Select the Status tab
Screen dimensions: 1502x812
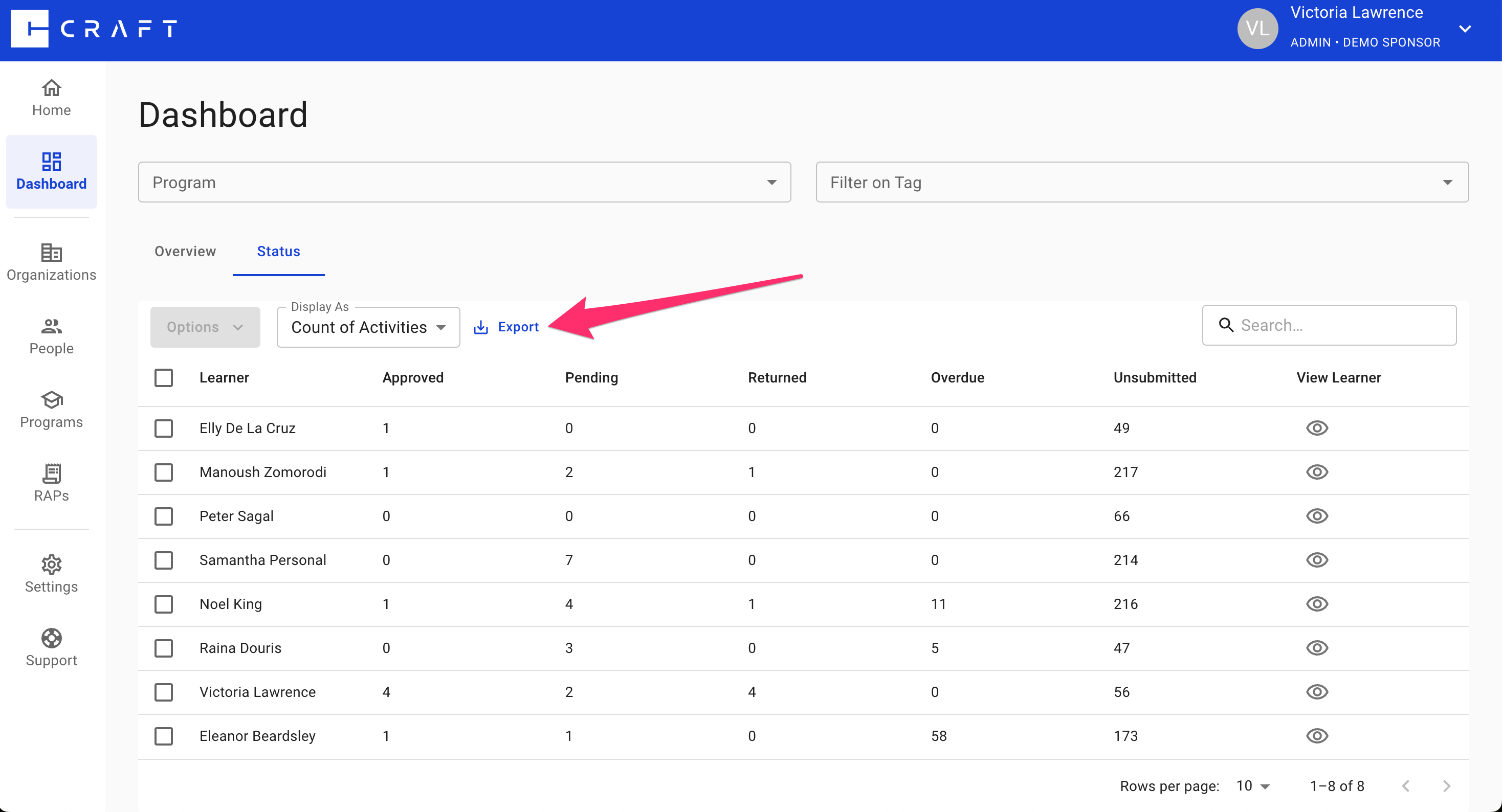(x=279, y=251)
